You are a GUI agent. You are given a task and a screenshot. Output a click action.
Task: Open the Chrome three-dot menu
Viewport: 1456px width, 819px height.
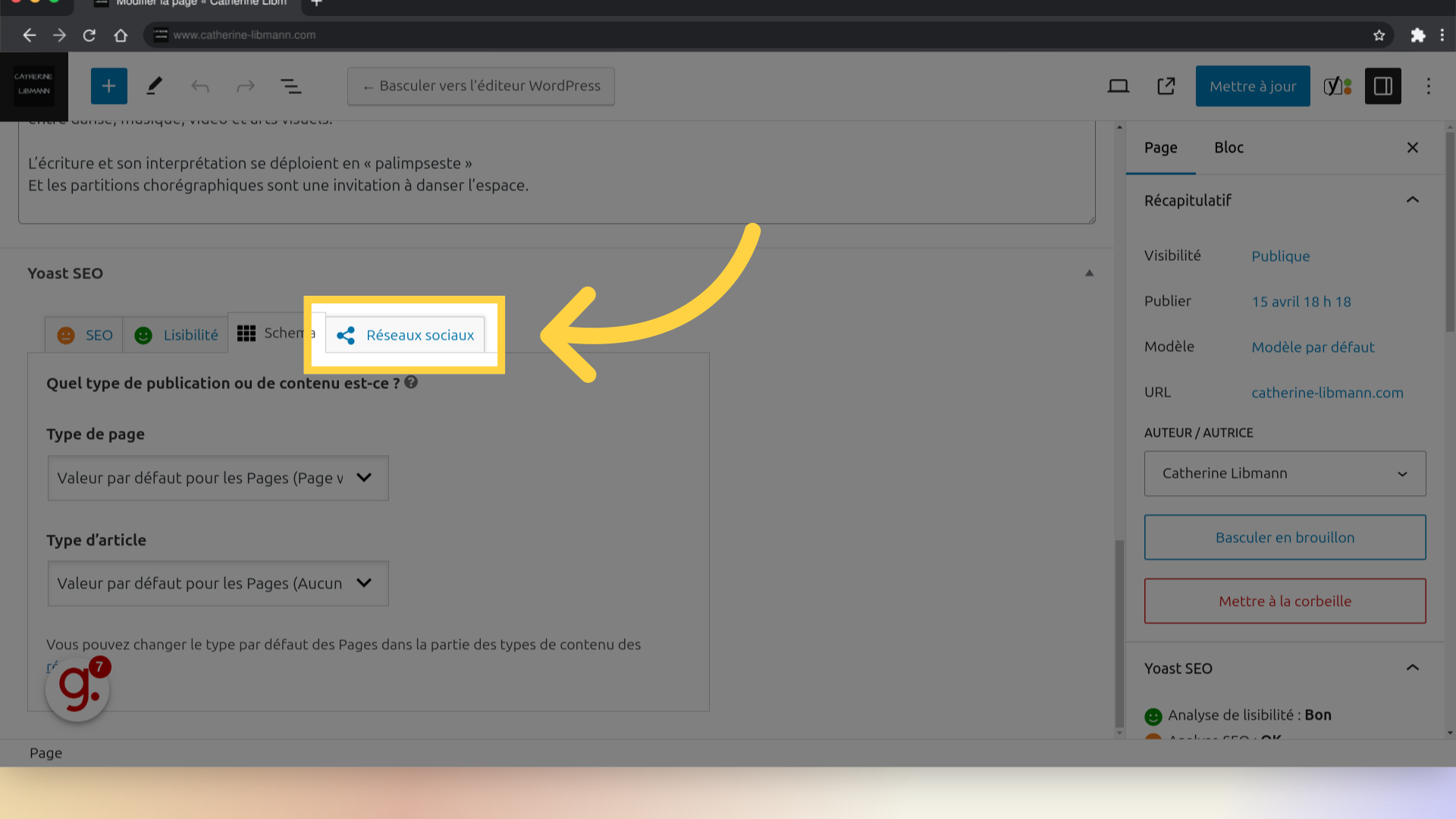pos(1442,35)
